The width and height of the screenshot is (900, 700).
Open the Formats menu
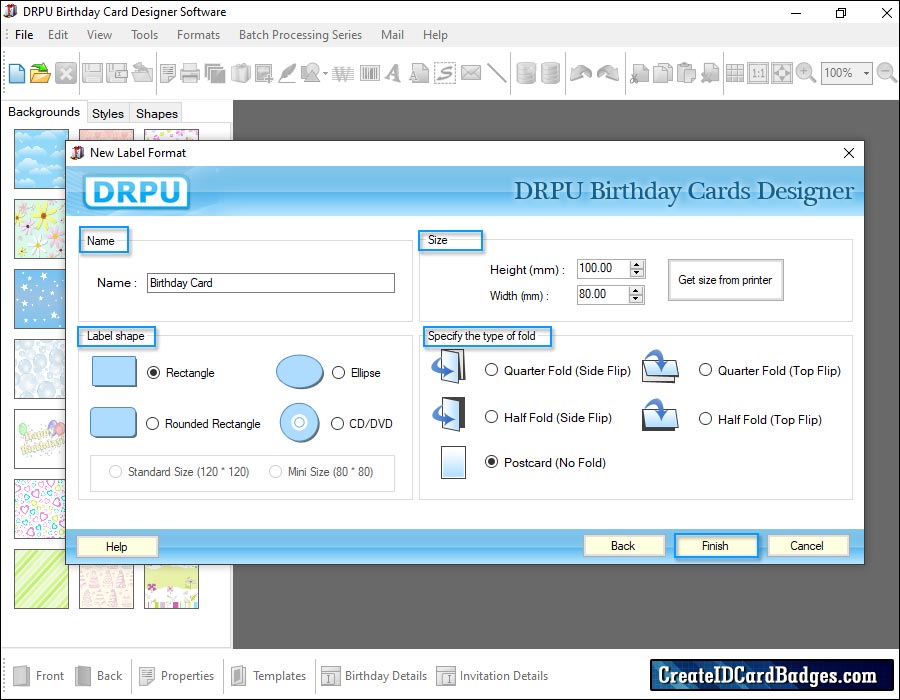coord(199,35)
